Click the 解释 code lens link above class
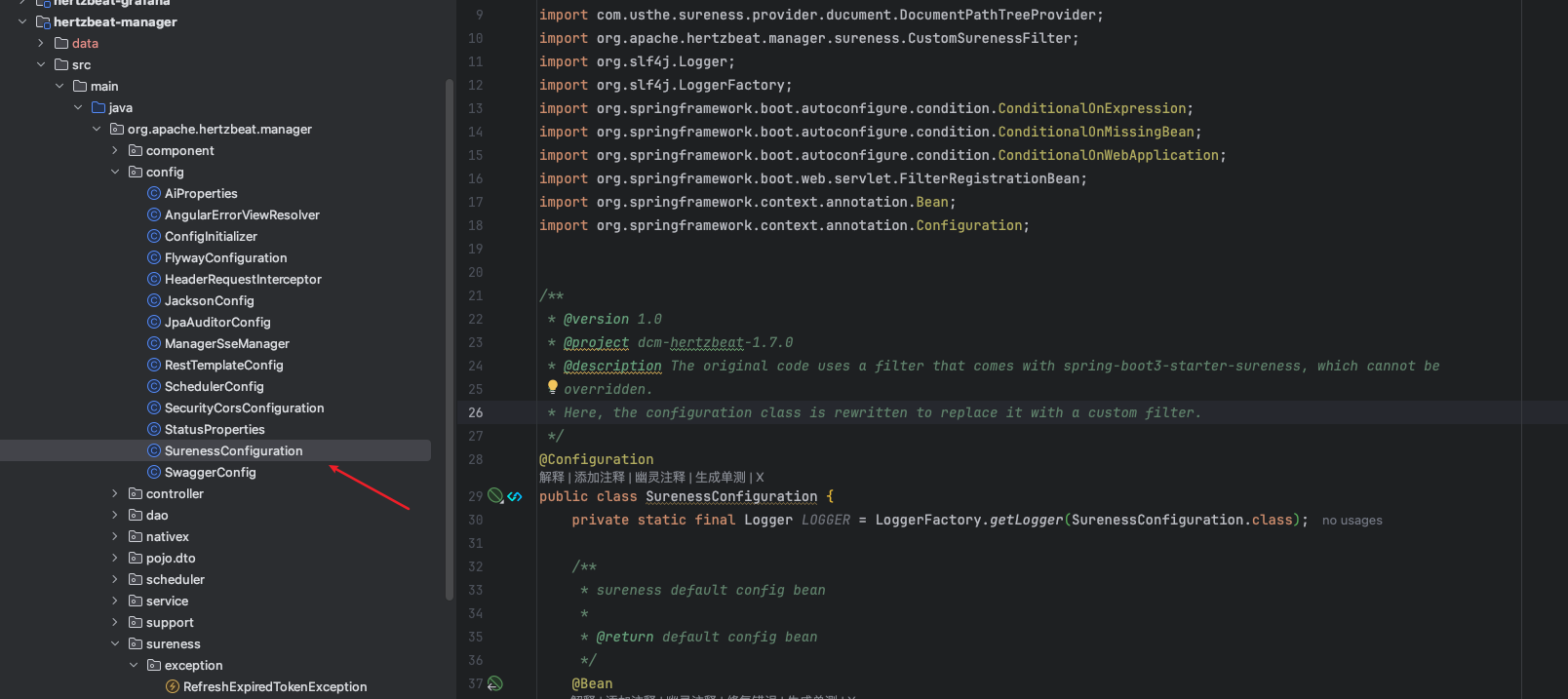The width and height of the screenshot is (1568, 699). click(x=551, y=477)
